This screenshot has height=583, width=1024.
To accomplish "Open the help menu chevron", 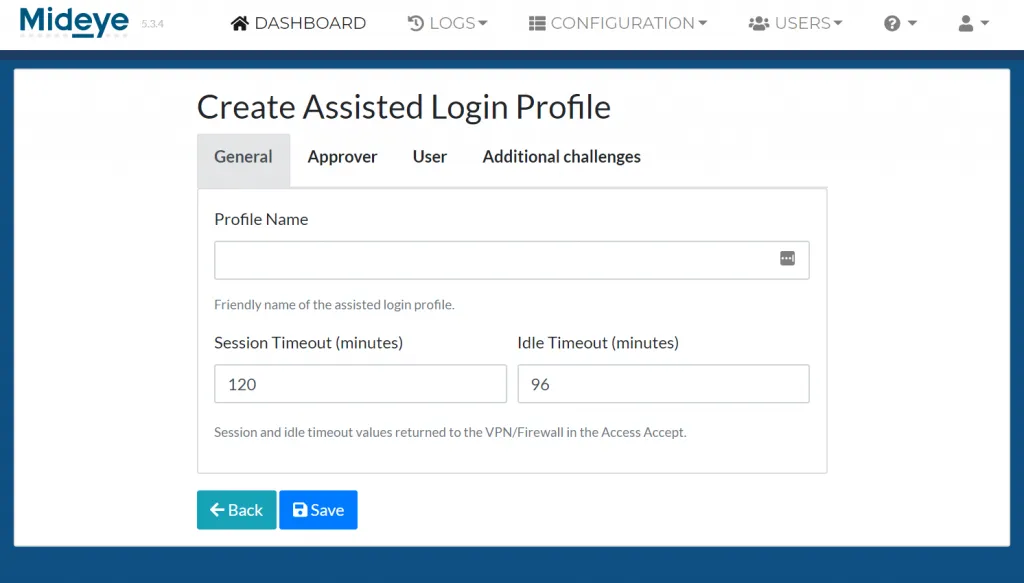I will [x=910, y=22].
